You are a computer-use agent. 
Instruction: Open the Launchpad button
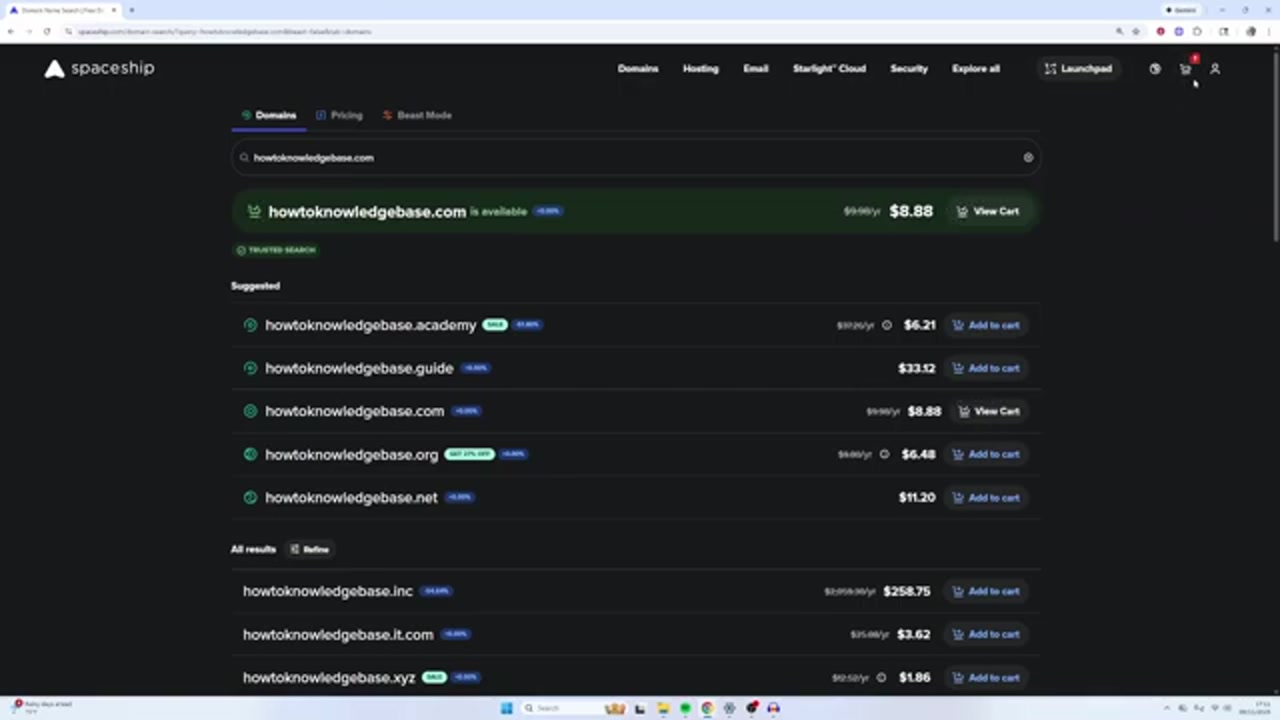click(x=1078, y=69)
